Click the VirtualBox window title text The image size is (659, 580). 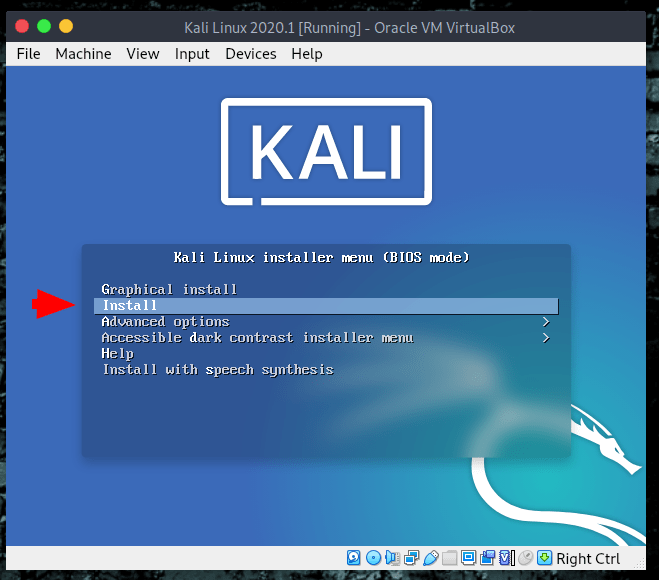(x=350, y=28)
